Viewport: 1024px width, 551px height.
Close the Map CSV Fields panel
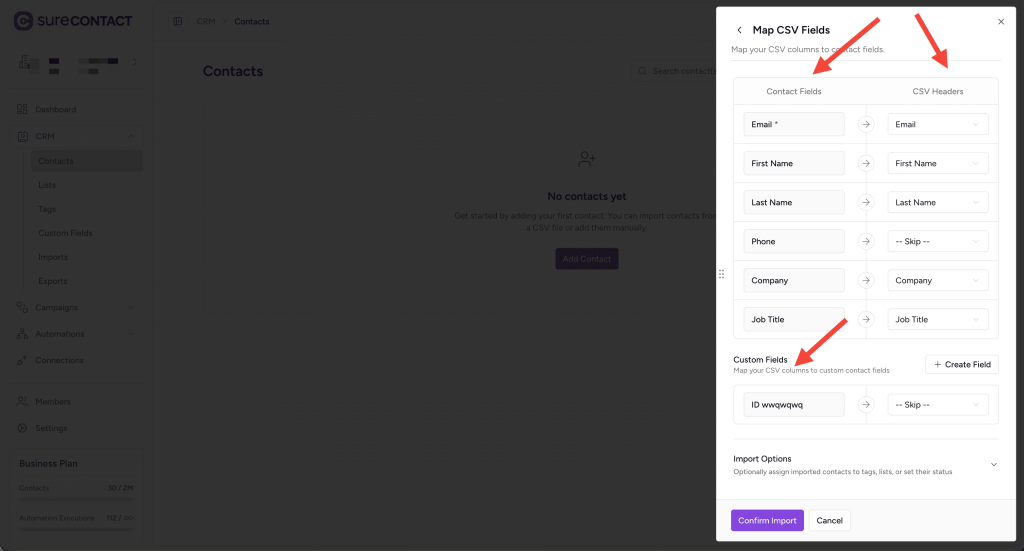tap(1001, 21)
